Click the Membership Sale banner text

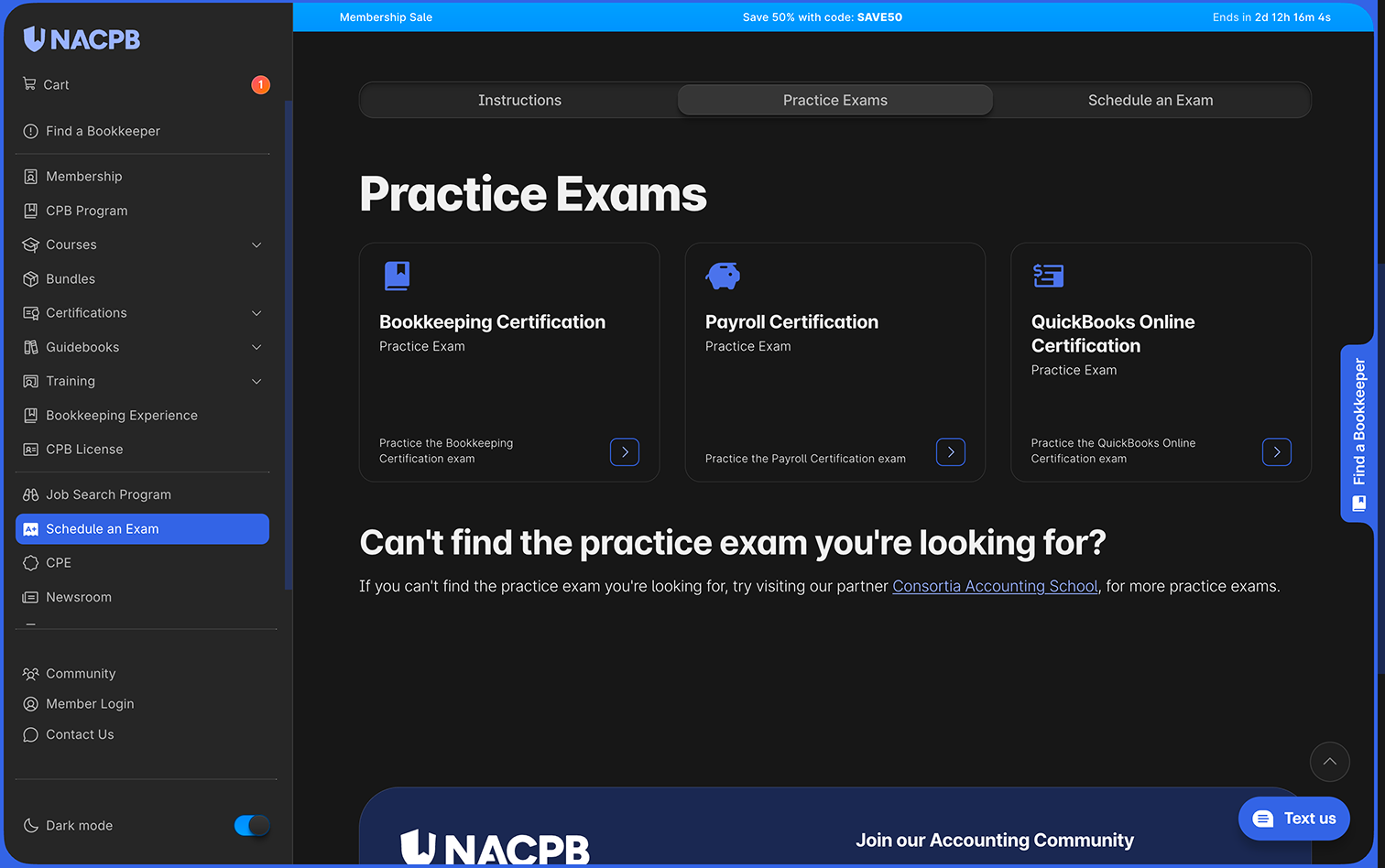tap(386, 17)
